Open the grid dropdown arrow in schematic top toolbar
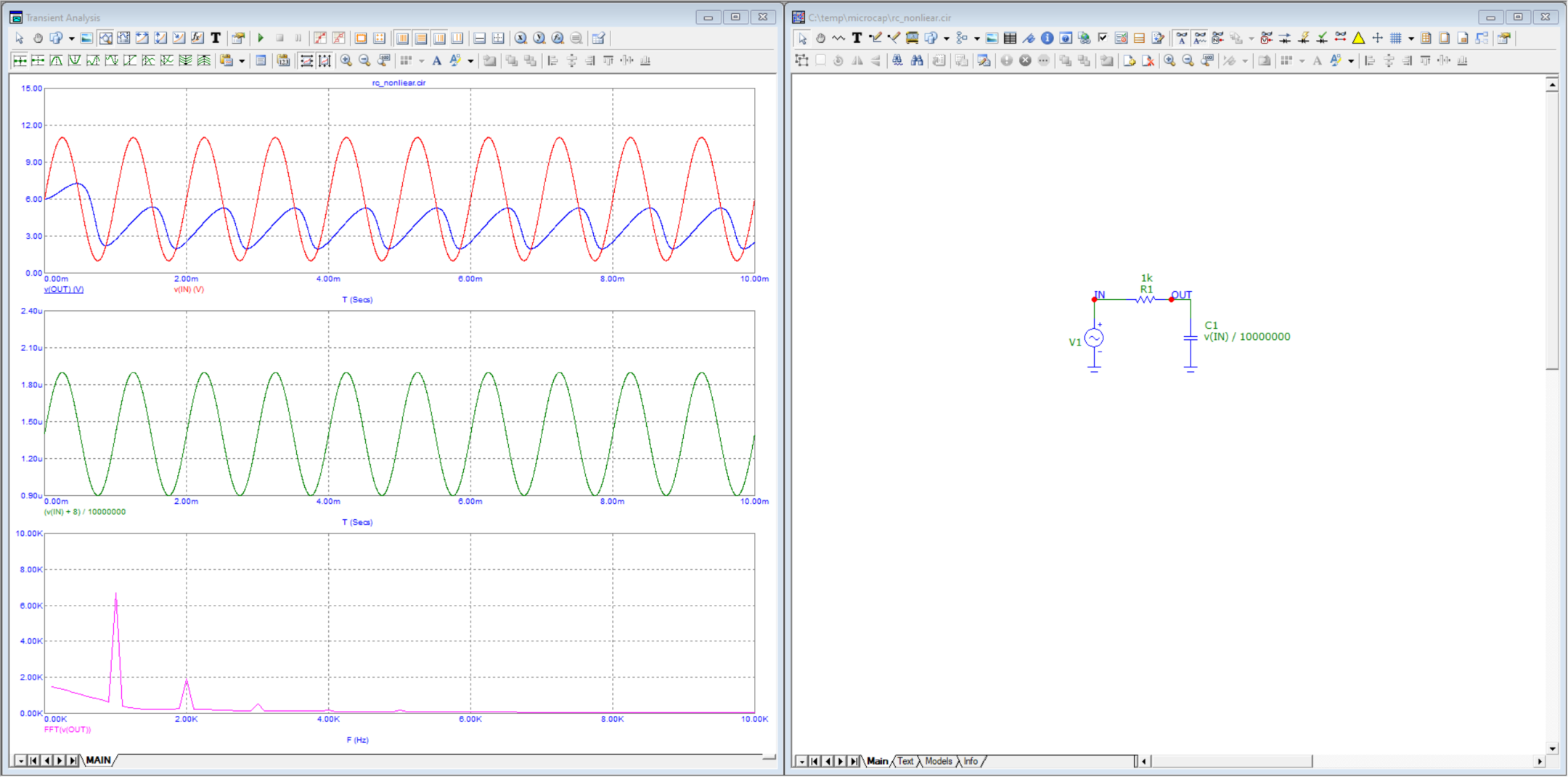This screenshot has height=777, width=1568. tap(1411, 38)
